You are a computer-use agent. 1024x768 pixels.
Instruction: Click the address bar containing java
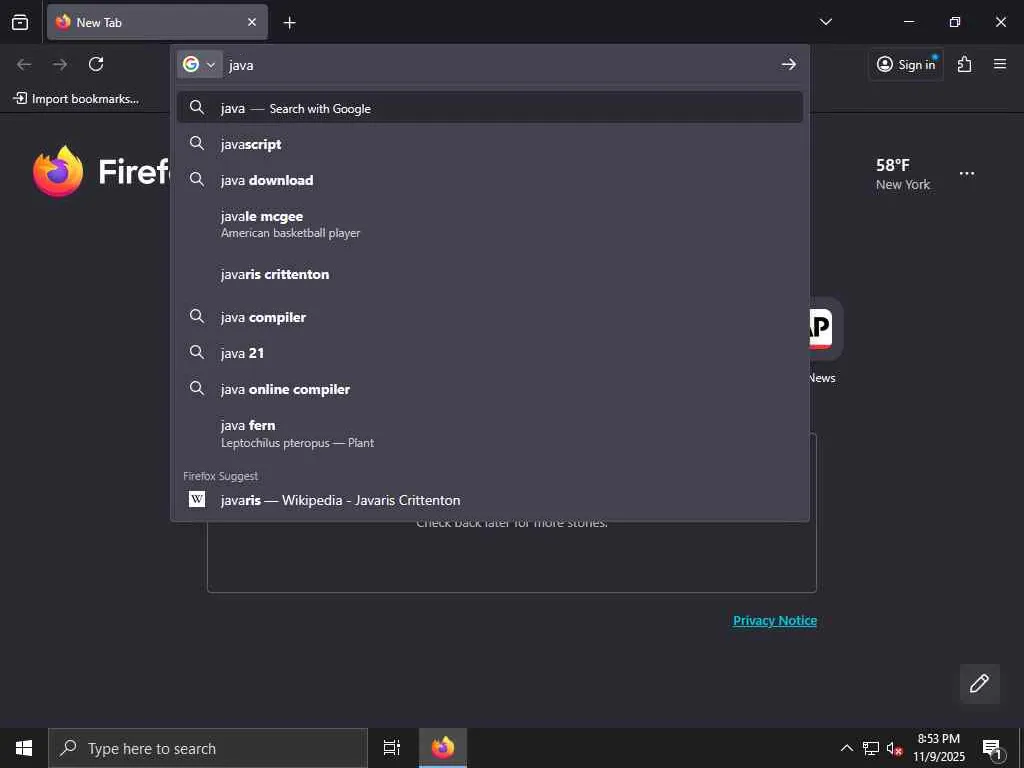[500, 65]
